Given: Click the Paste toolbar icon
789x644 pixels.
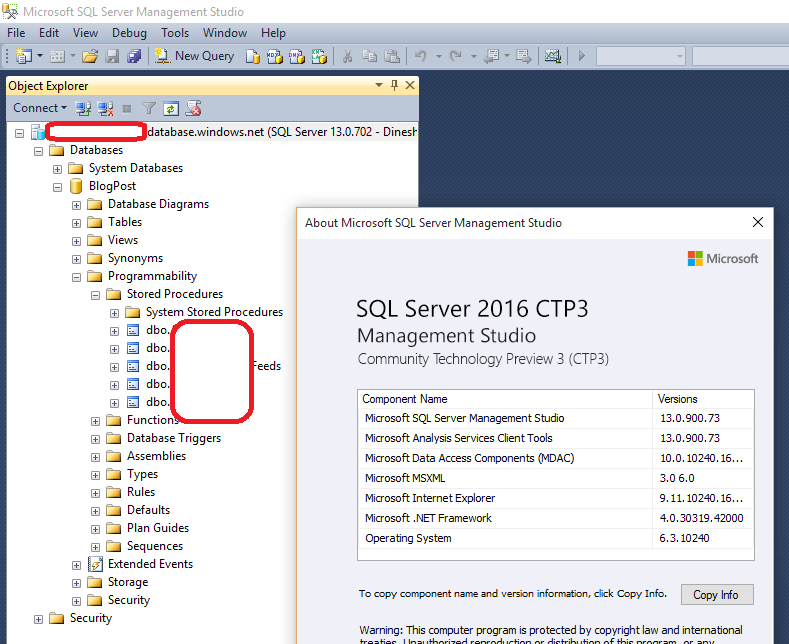Looking at the screenshot, I should [392, 56].
